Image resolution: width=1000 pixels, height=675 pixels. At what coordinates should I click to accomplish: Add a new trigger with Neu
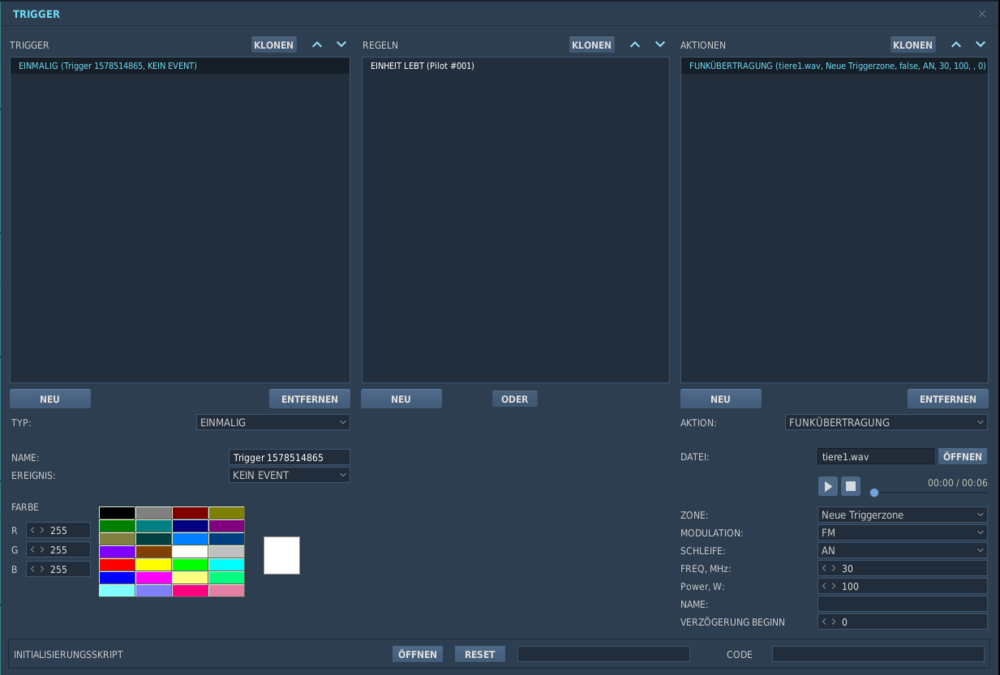(50, 399)
